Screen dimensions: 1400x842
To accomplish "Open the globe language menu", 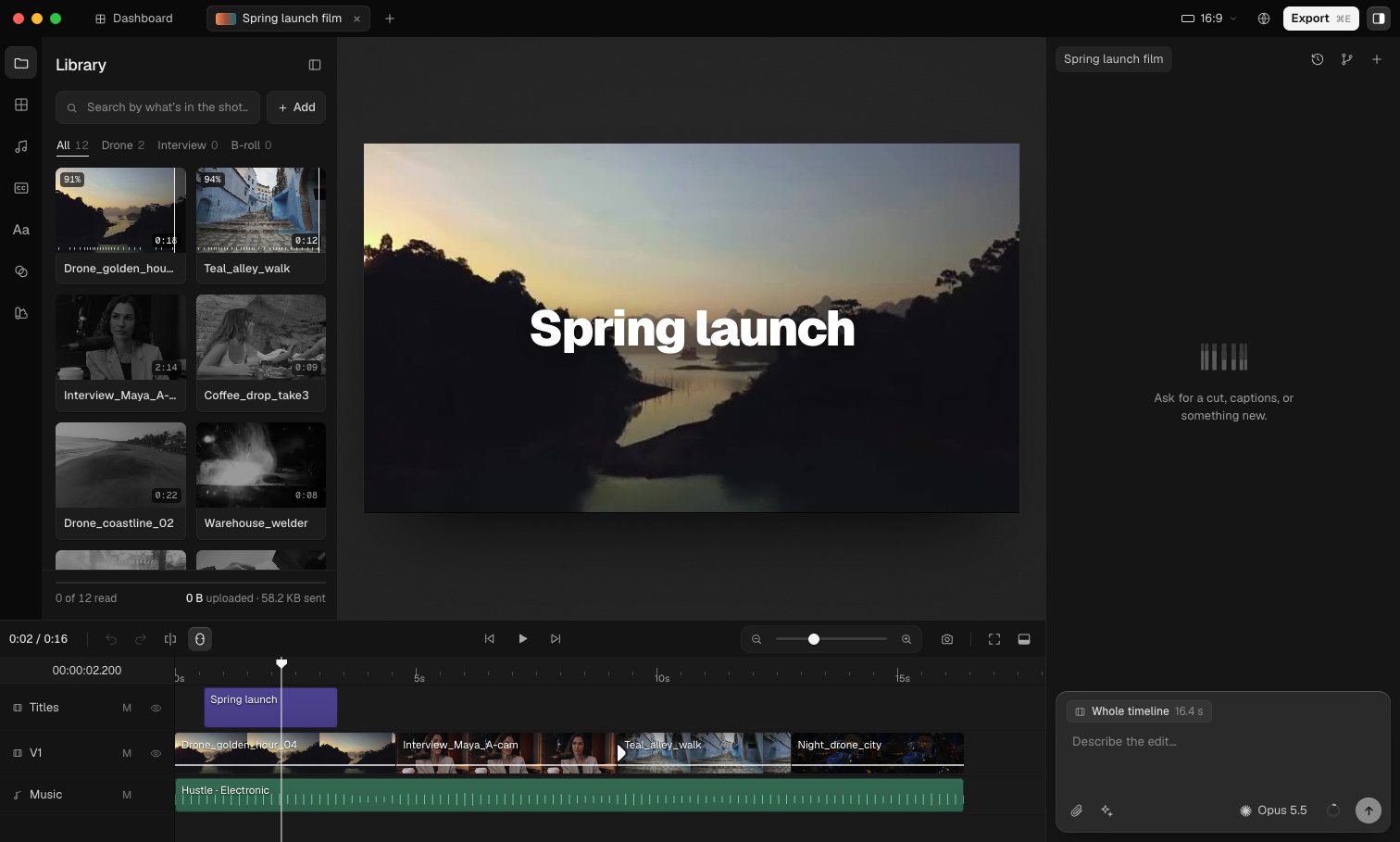I will point(1264,19).
